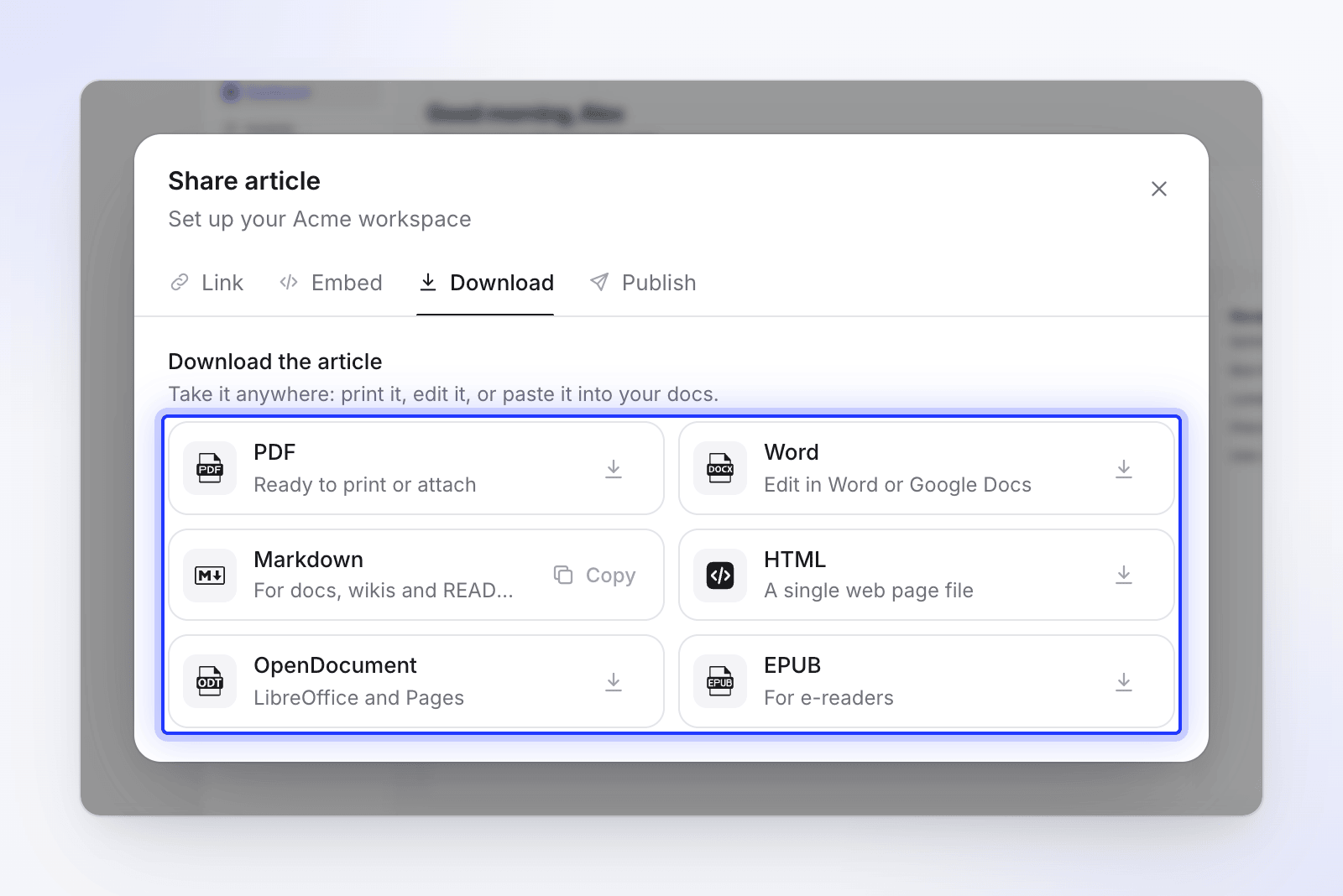The height and width of the screenshot is (896, 1343).
Task: Select the Download tab
Action: pyautogui.click(x=485, y=283)
